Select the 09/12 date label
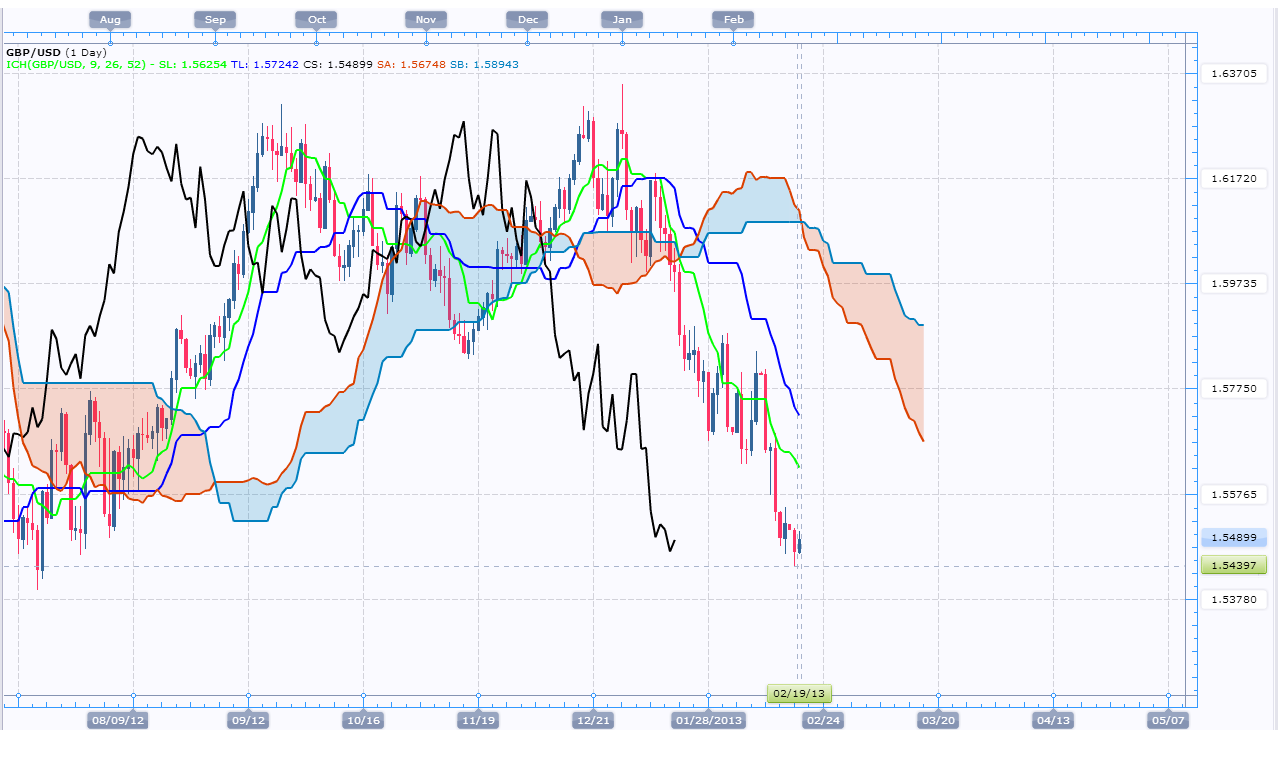 (x=248, y=720)
